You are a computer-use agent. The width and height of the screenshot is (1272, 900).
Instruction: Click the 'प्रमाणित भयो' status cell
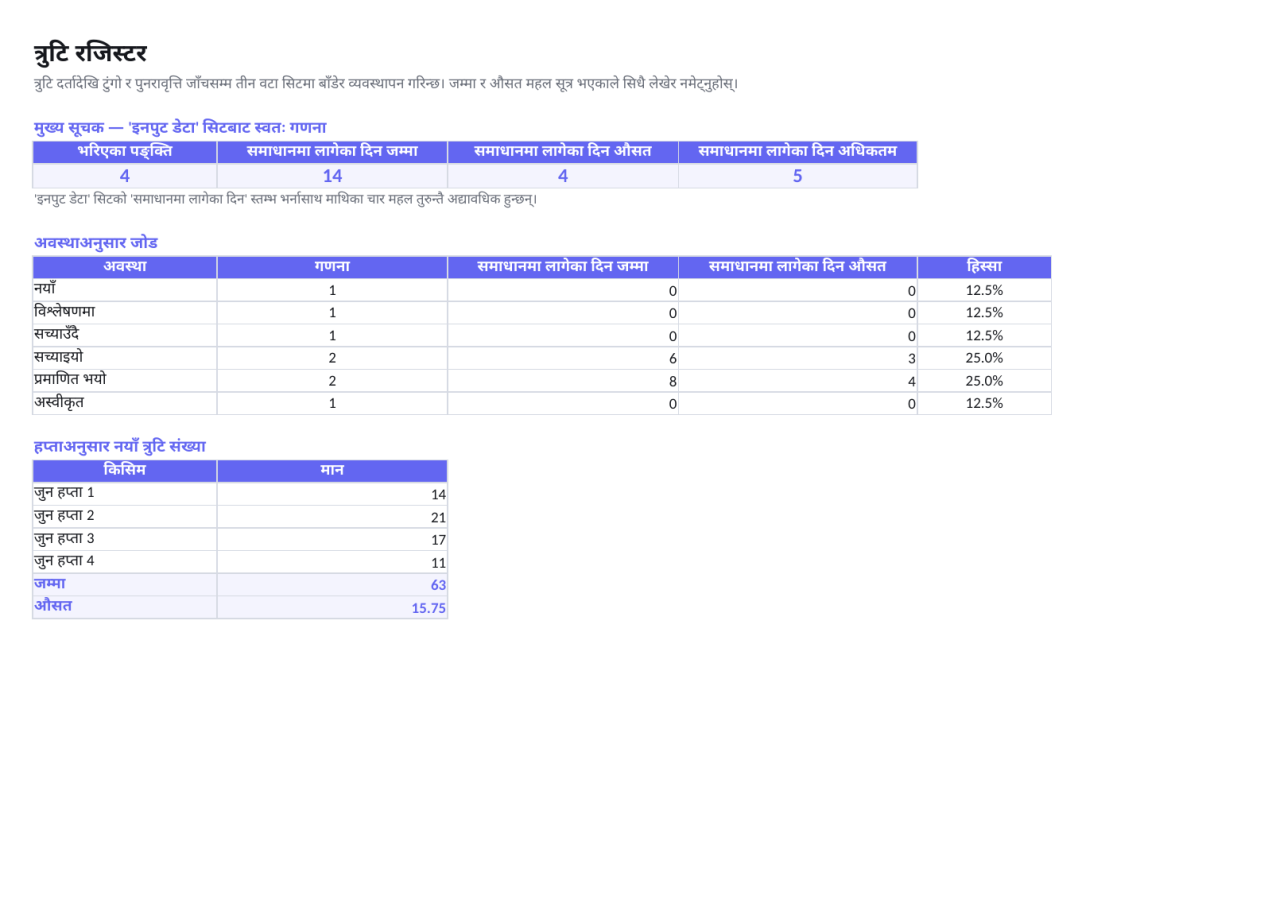tap(125, 380)
